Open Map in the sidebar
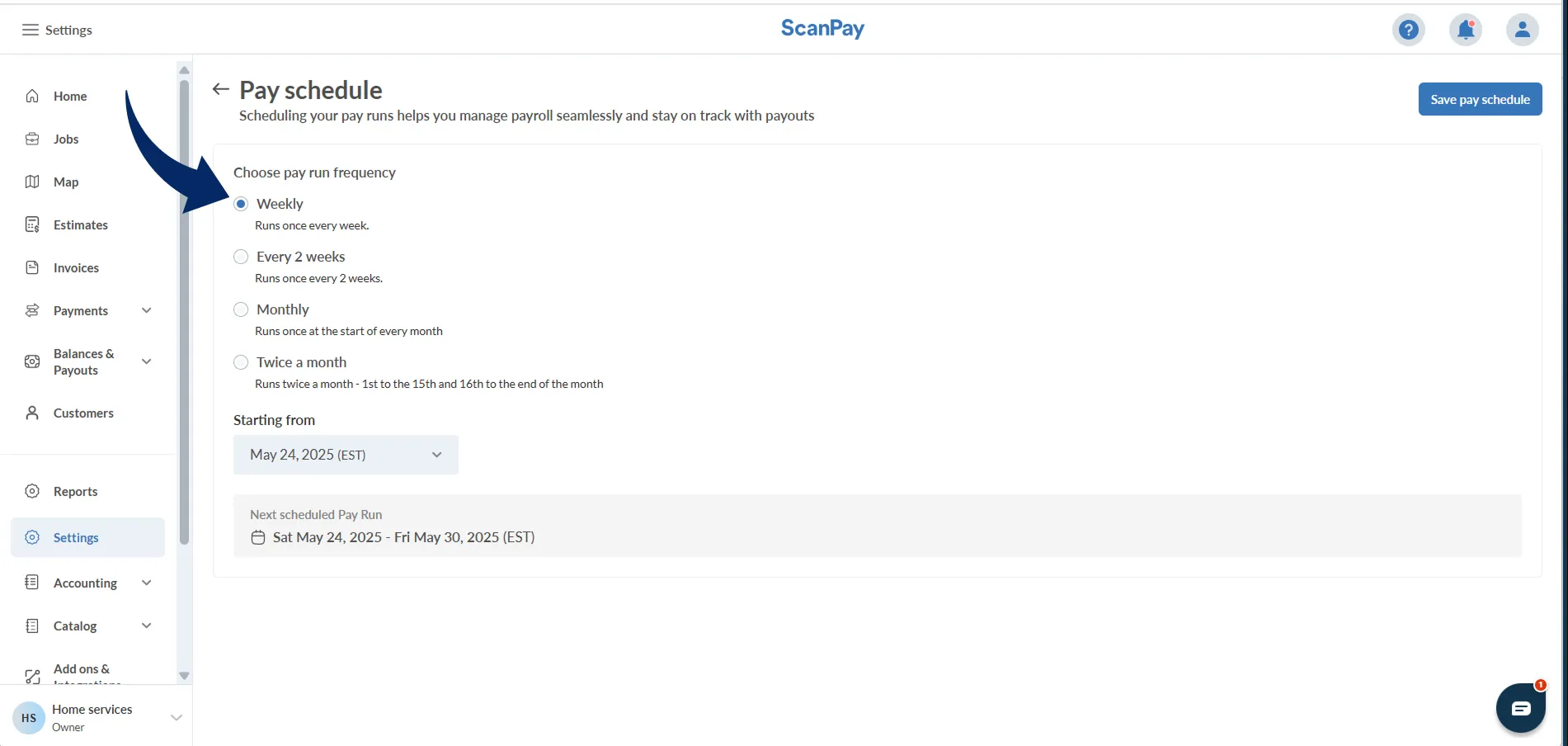The height and width of the screenshot is (746, 1568). pyautogui.click(x=66, y=182)
